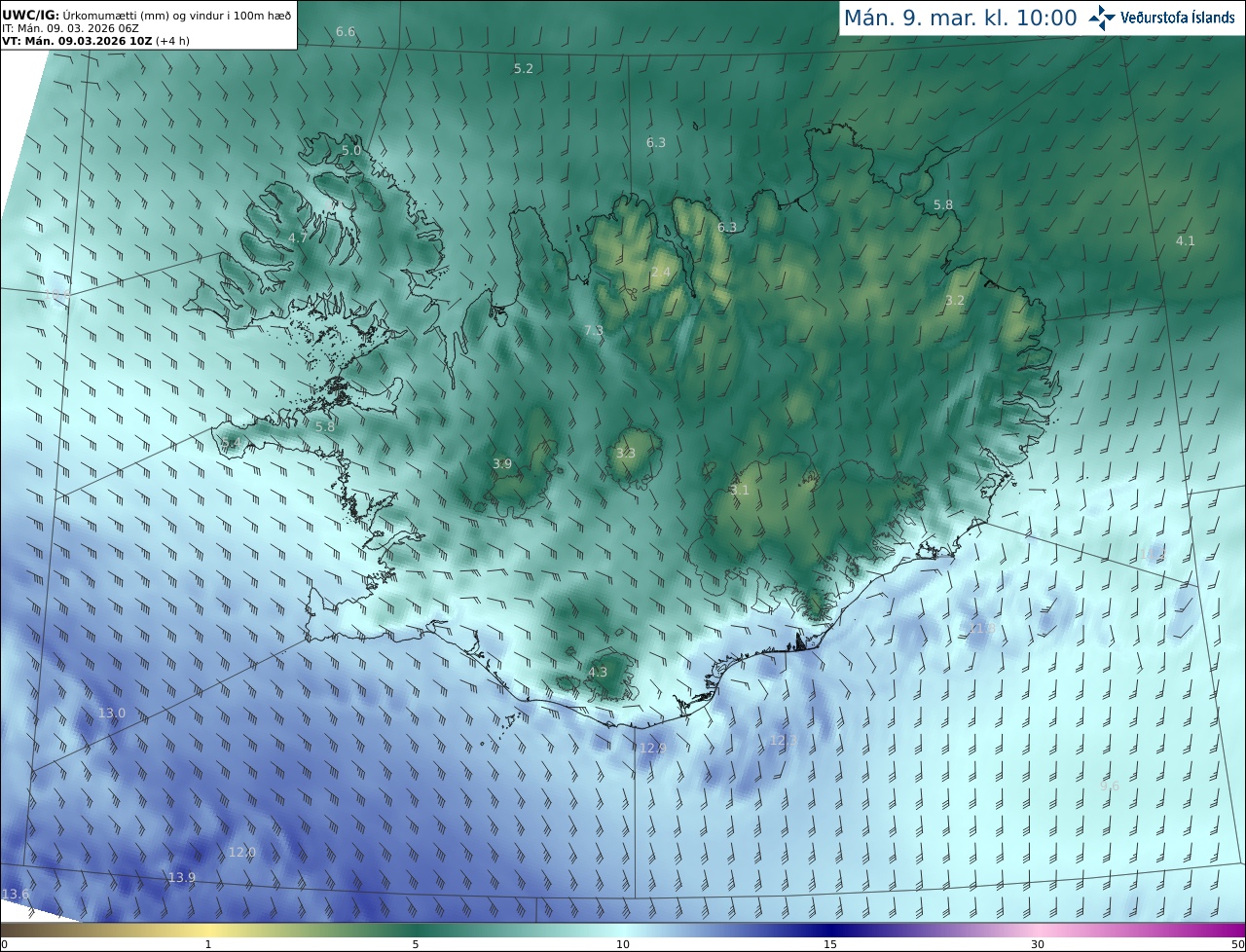
Task: Click the 'IT: Mán. 09. 03. 2026 06Z' line
Action: pyautogui.click(x=71, y=29)
